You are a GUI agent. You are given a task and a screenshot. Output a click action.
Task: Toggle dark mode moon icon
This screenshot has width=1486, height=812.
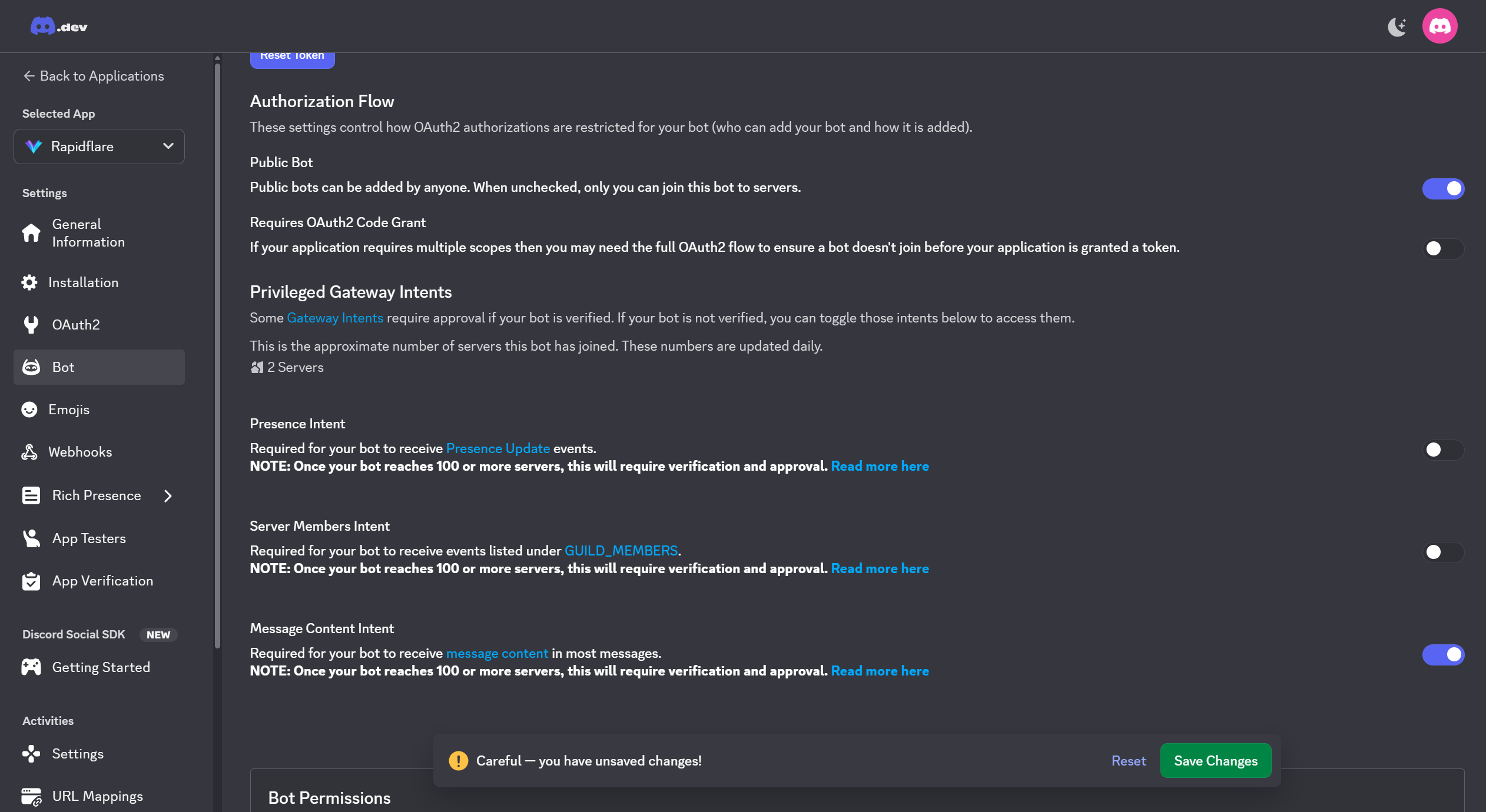[1397, 26]
